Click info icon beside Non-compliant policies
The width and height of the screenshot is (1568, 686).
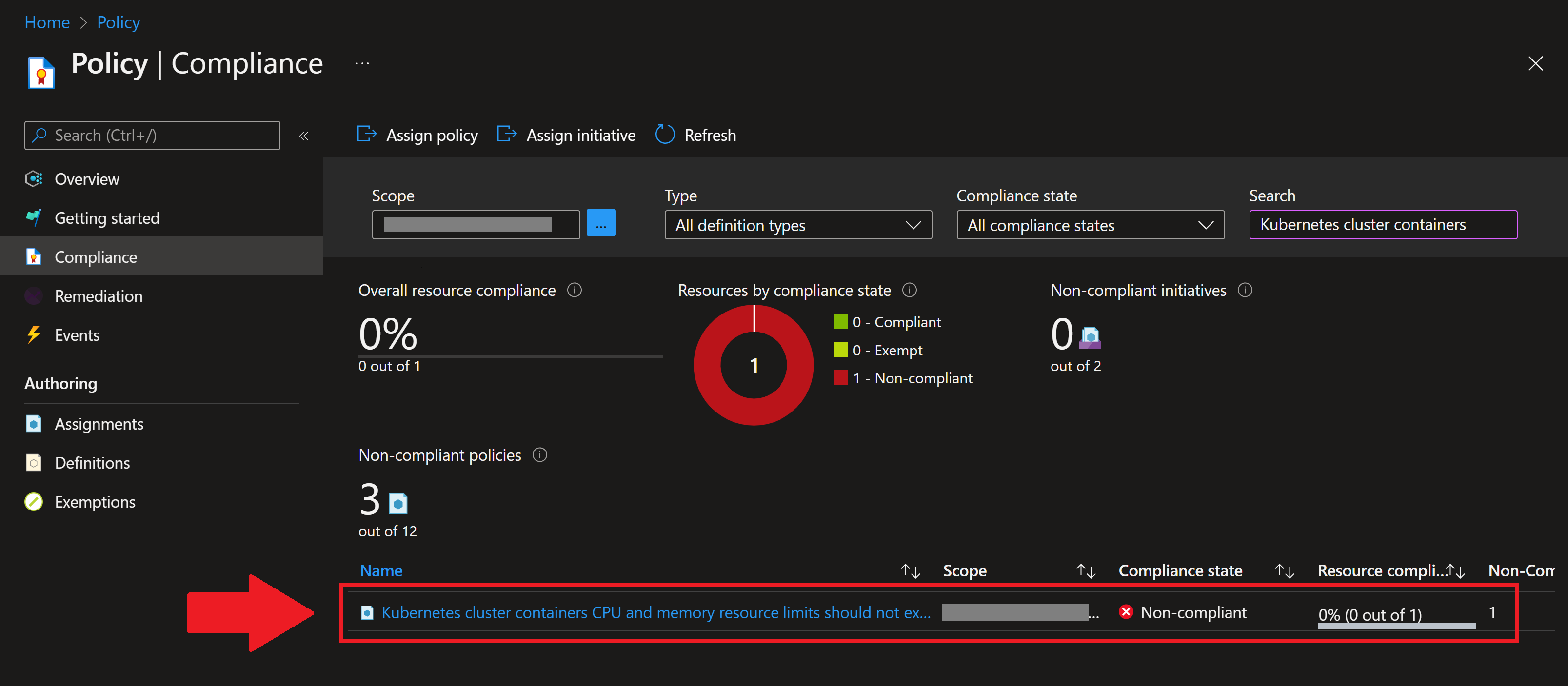[x=539, y=455]
